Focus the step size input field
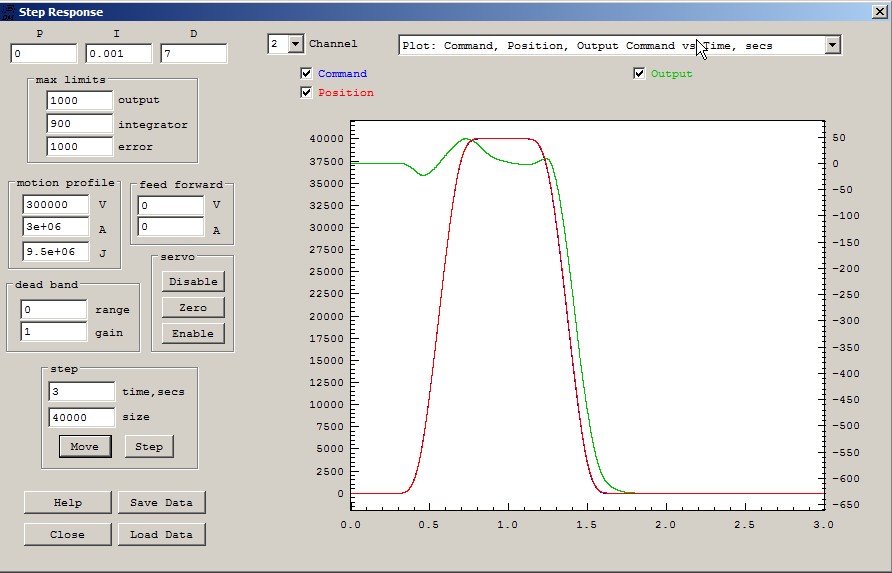892x573 pixels. 81,417
